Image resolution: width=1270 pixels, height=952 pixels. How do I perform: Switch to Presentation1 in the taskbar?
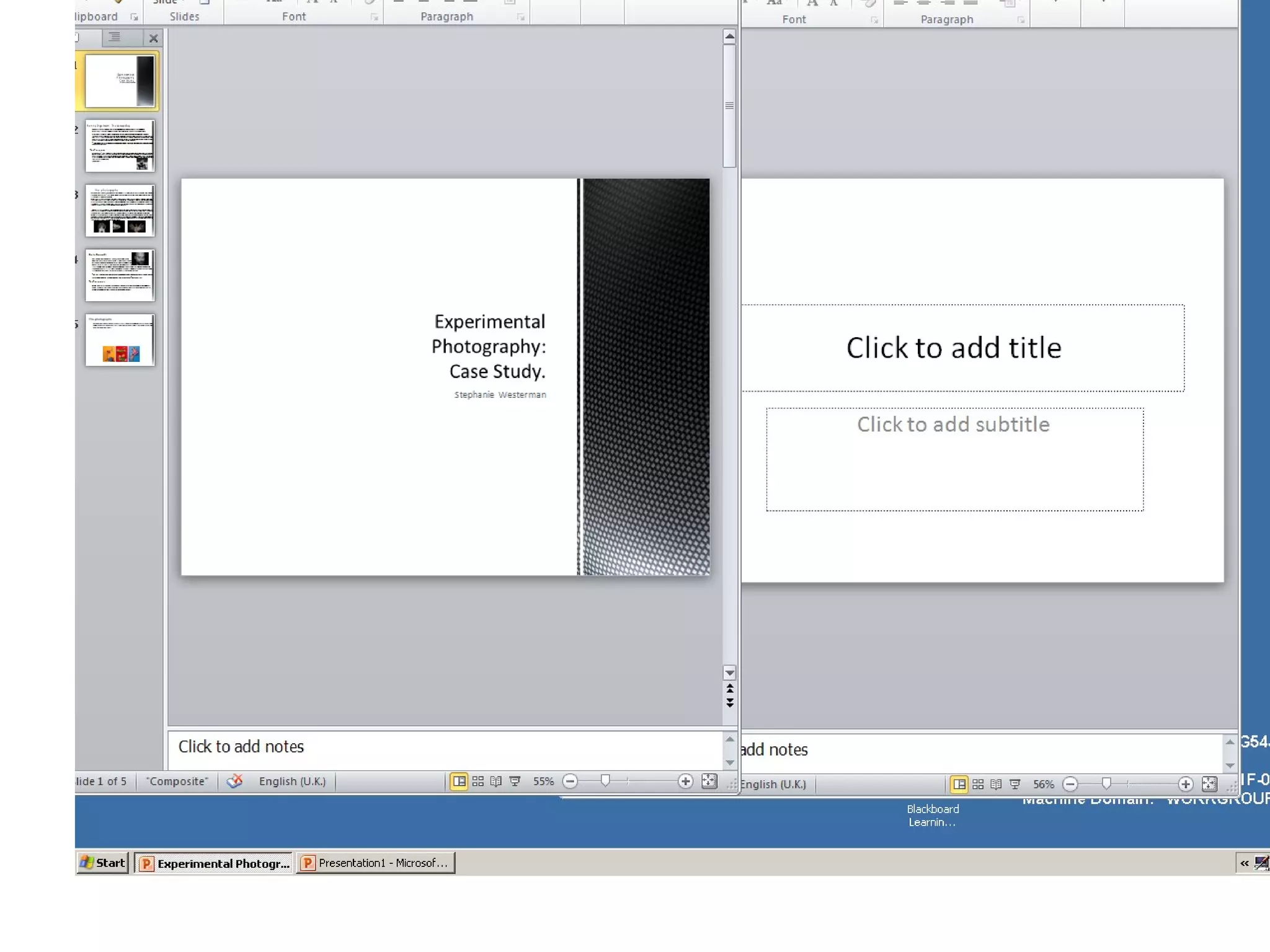click(x=376, y=863)
